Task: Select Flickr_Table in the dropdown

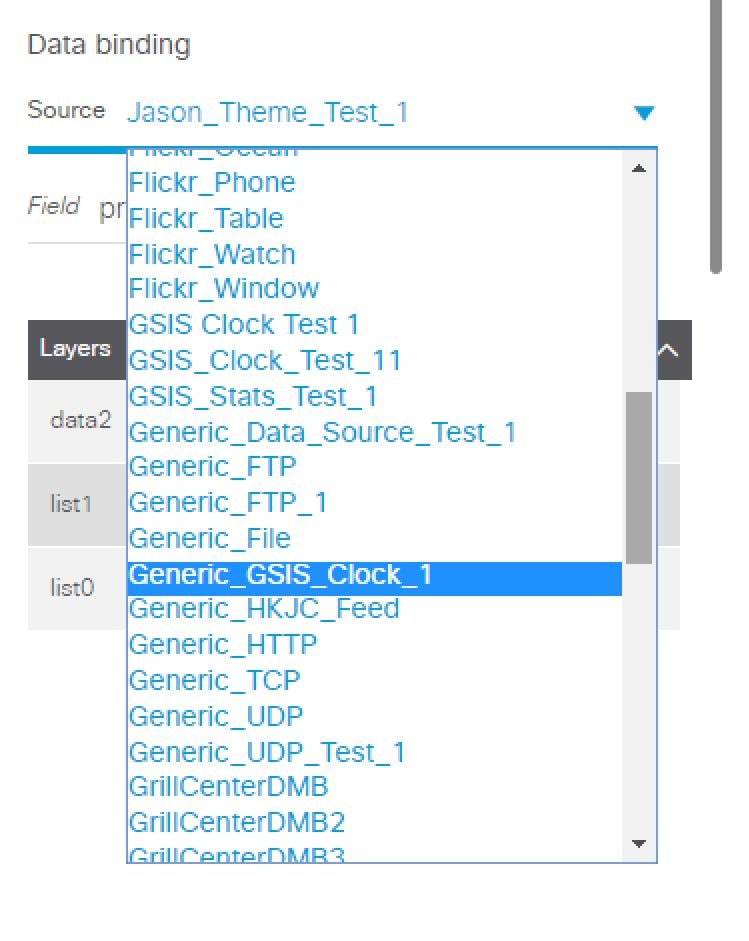Action: point(205,218)
